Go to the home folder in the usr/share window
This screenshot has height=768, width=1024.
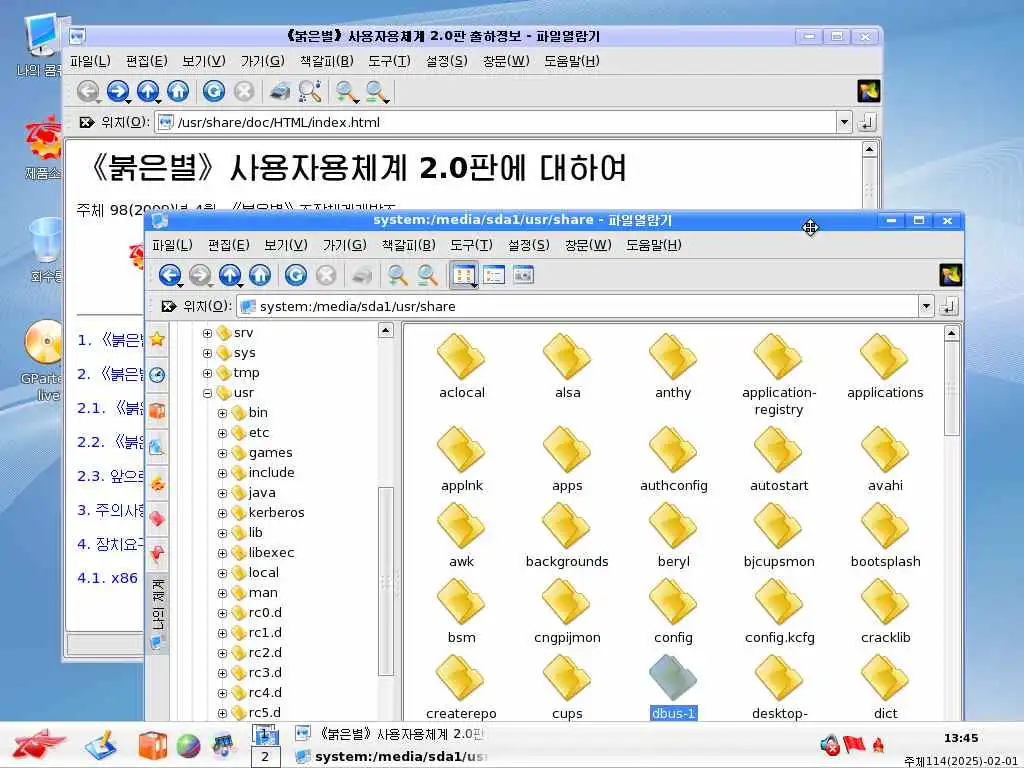[x=260, y=275]
